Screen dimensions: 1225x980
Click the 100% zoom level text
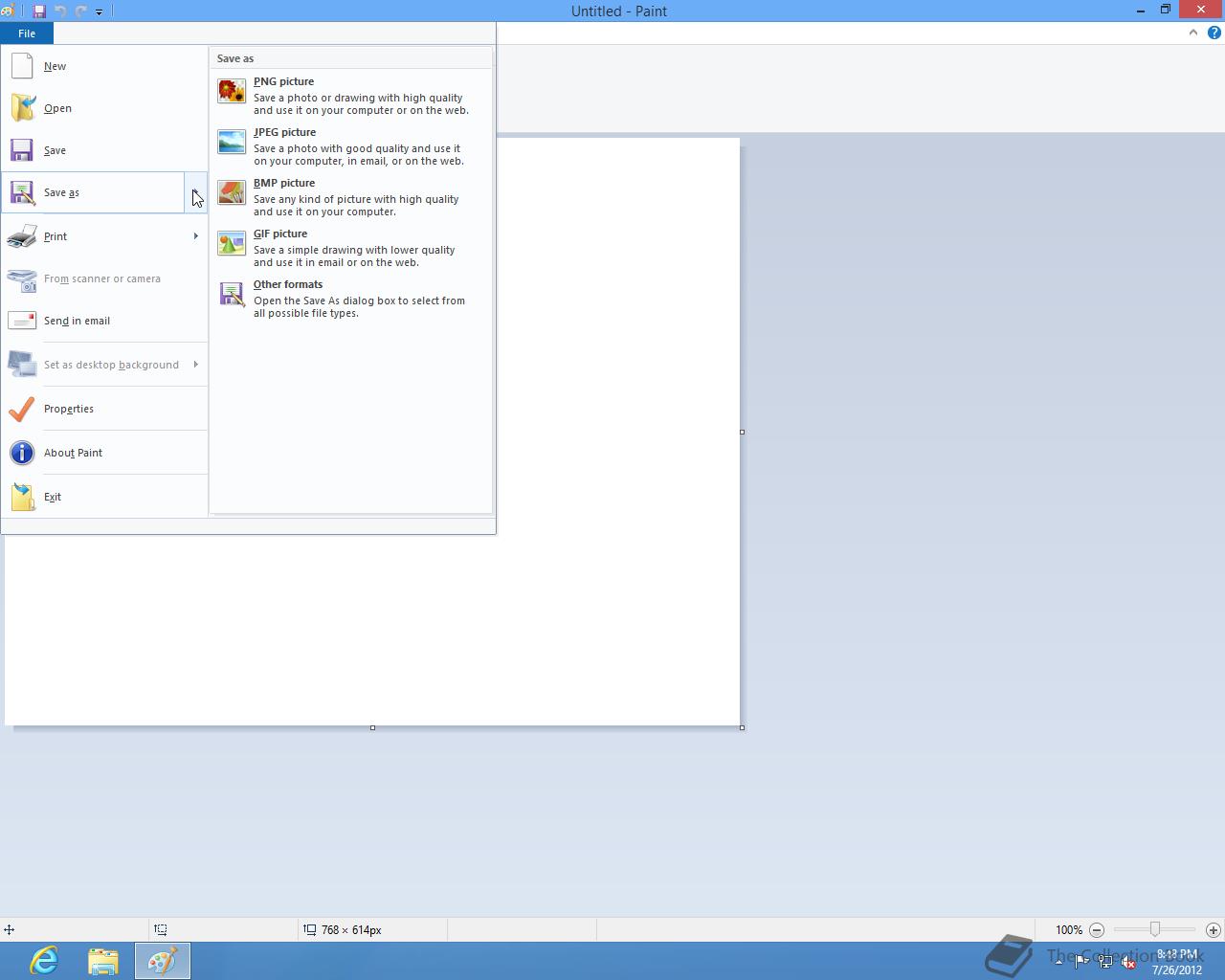(1069, 930)
